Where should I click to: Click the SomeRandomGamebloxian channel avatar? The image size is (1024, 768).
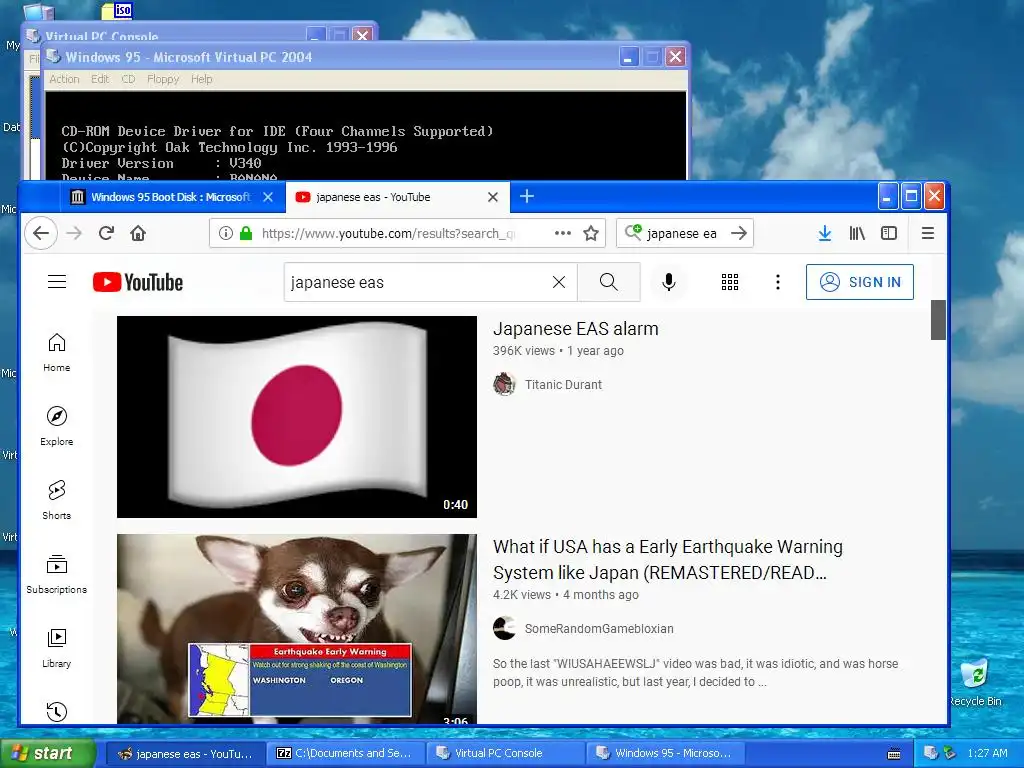504,628
